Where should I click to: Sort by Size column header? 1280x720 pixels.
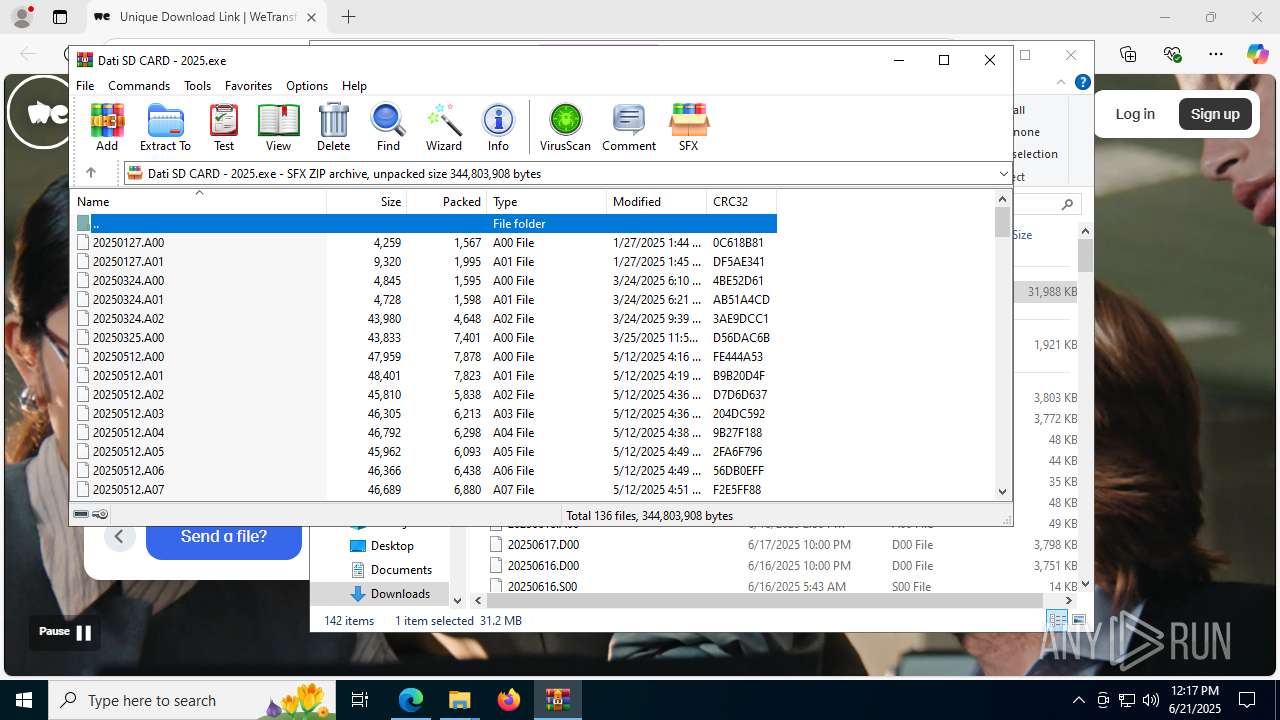[367, 202]
